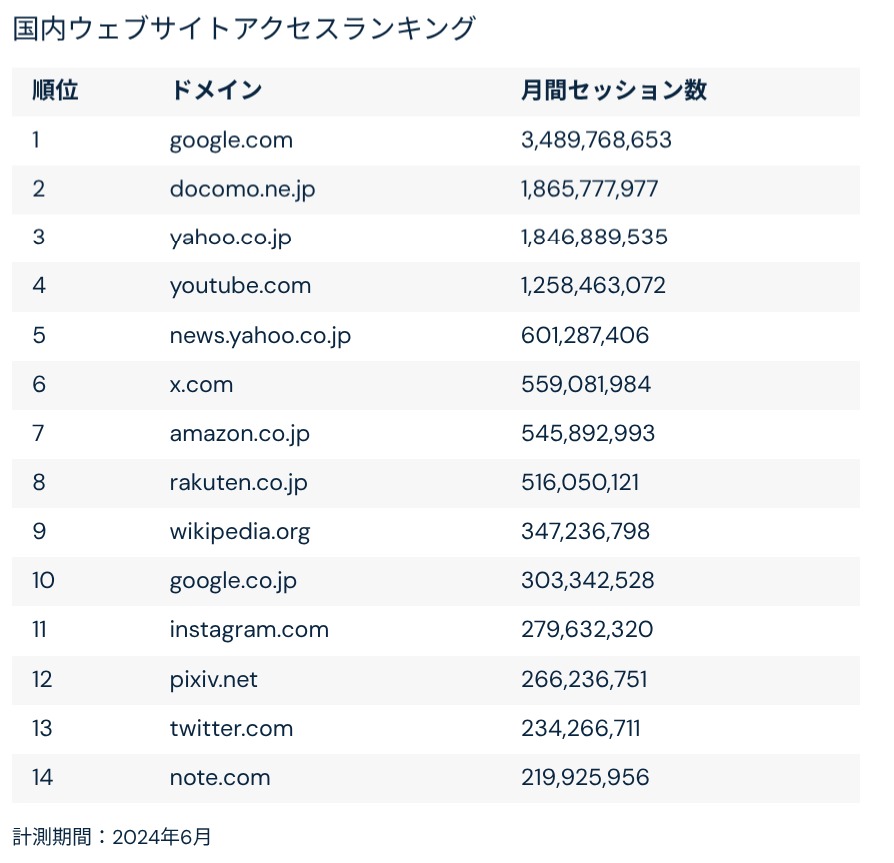
Task: Click the session count 3,489,768,653
Action: (596, 140)
